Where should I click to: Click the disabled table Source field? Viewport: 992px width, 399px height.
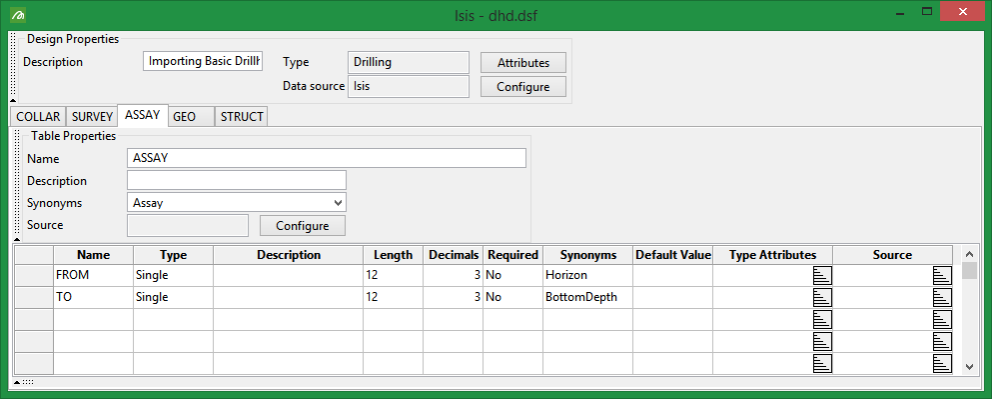(188, 225)
